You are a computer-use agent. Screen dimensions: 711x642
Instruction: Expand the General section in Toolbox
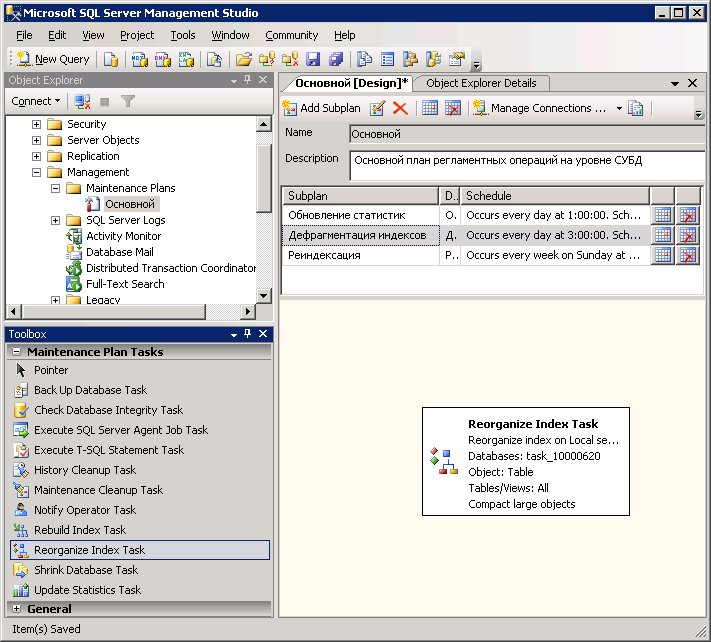click(17, 609)
